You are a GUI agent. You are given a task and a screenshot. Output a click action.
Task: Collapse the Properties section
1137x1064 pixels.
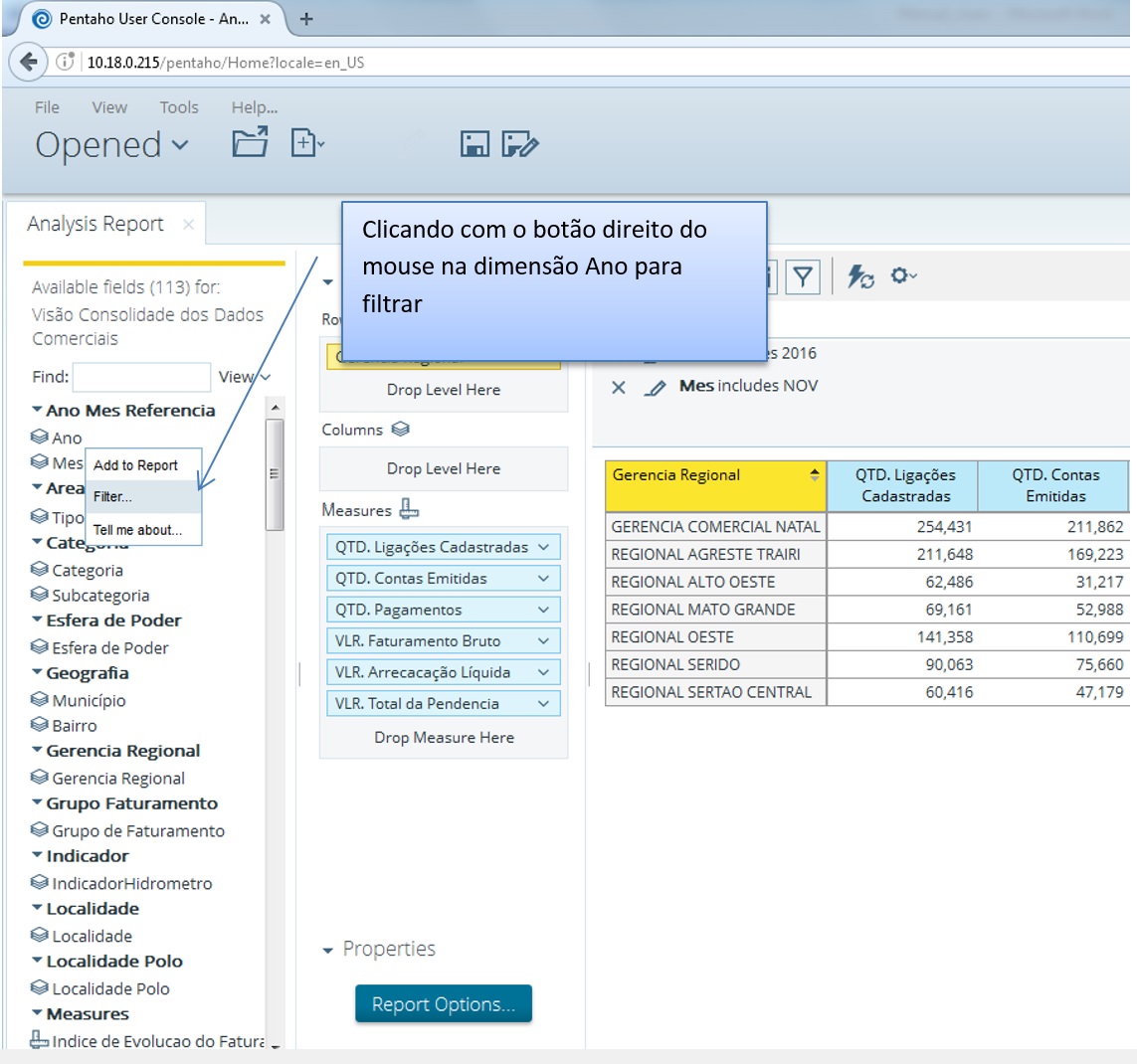(329, 950)
